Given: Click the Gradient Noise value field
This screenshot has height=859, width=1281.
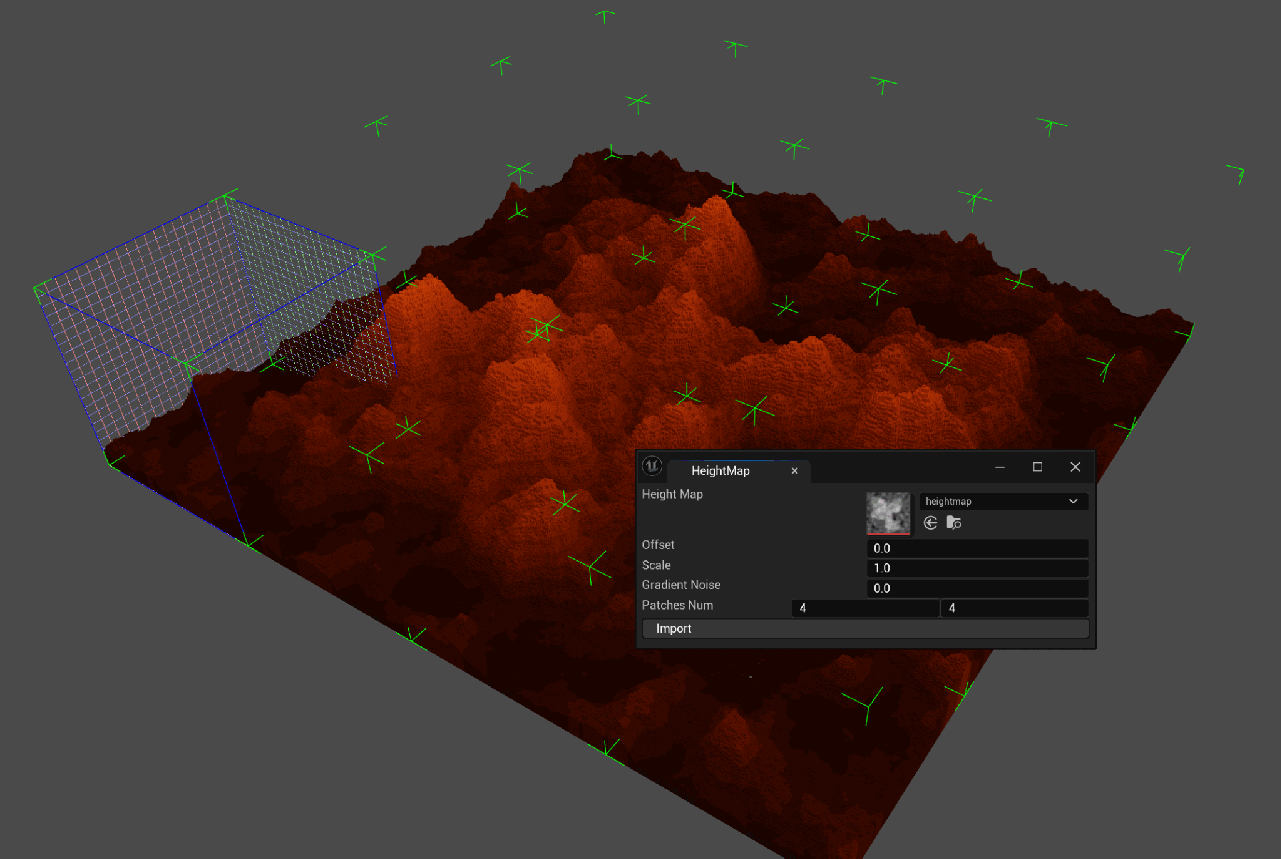Looking at the screenshot, I should (x=977, y=588).
